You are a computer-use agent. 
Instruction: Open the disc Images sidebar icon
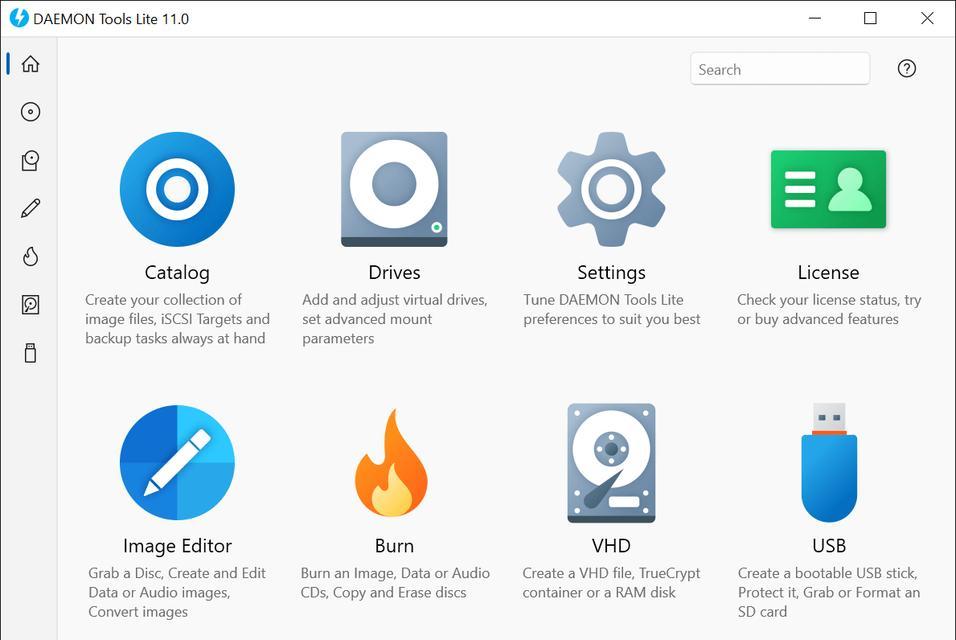click(x=30, y=112)
